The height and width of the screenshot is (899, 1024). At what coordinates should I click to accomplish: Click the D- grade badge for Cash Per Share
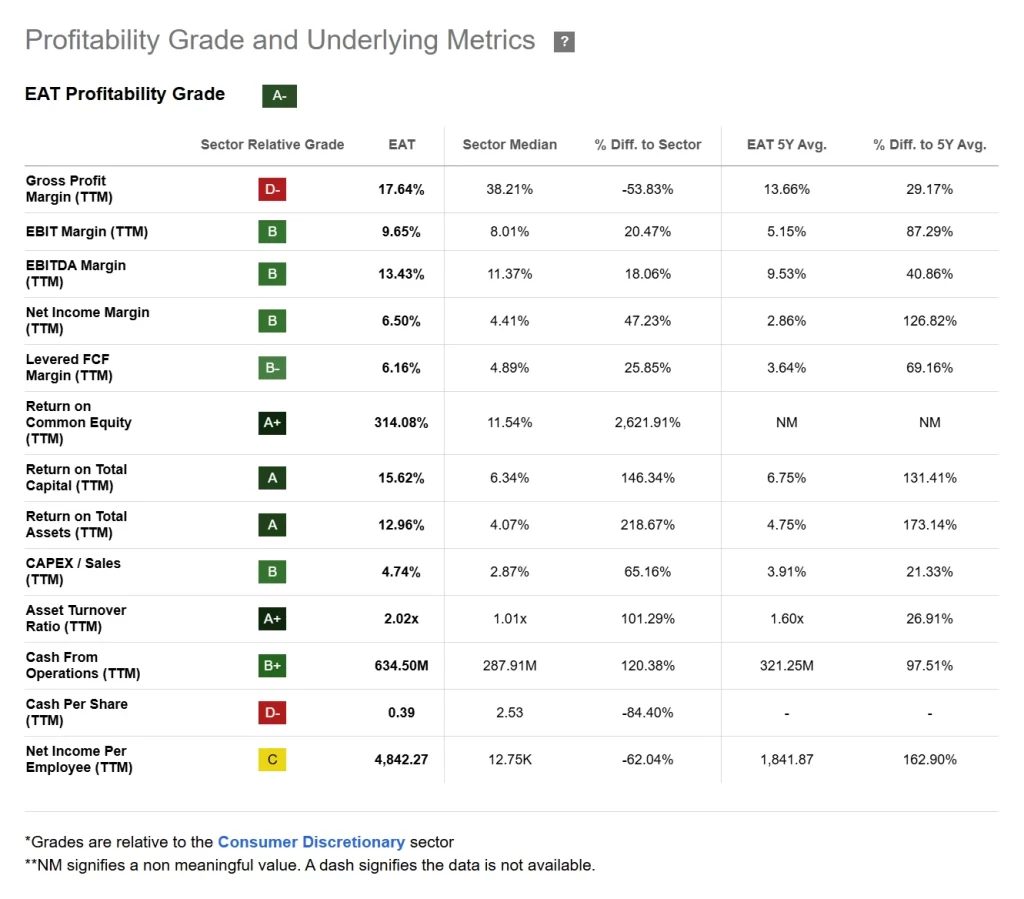tap(272, 713)
